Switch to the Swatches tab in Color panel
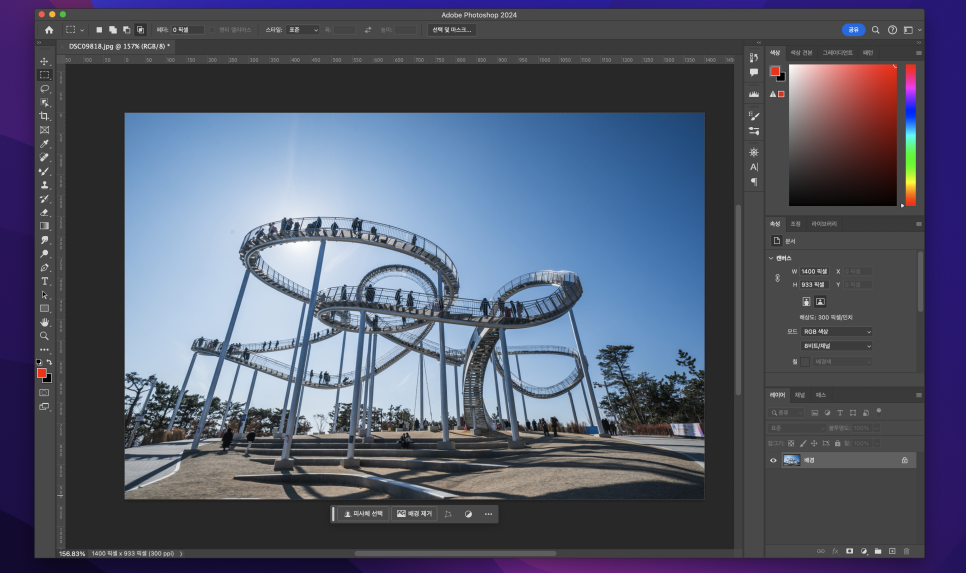966x573 pixels. (802, 53)
